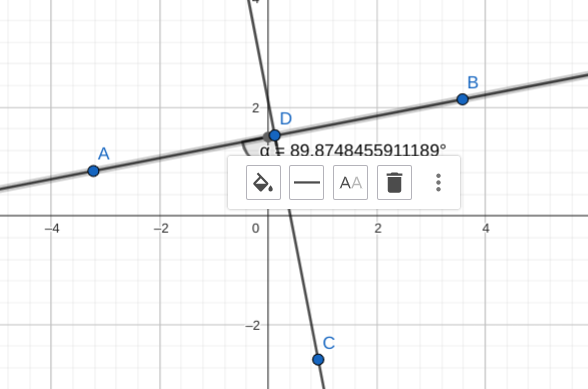
Task: Open the line style options
Action: pyautogui.click(x=306, y=183)
